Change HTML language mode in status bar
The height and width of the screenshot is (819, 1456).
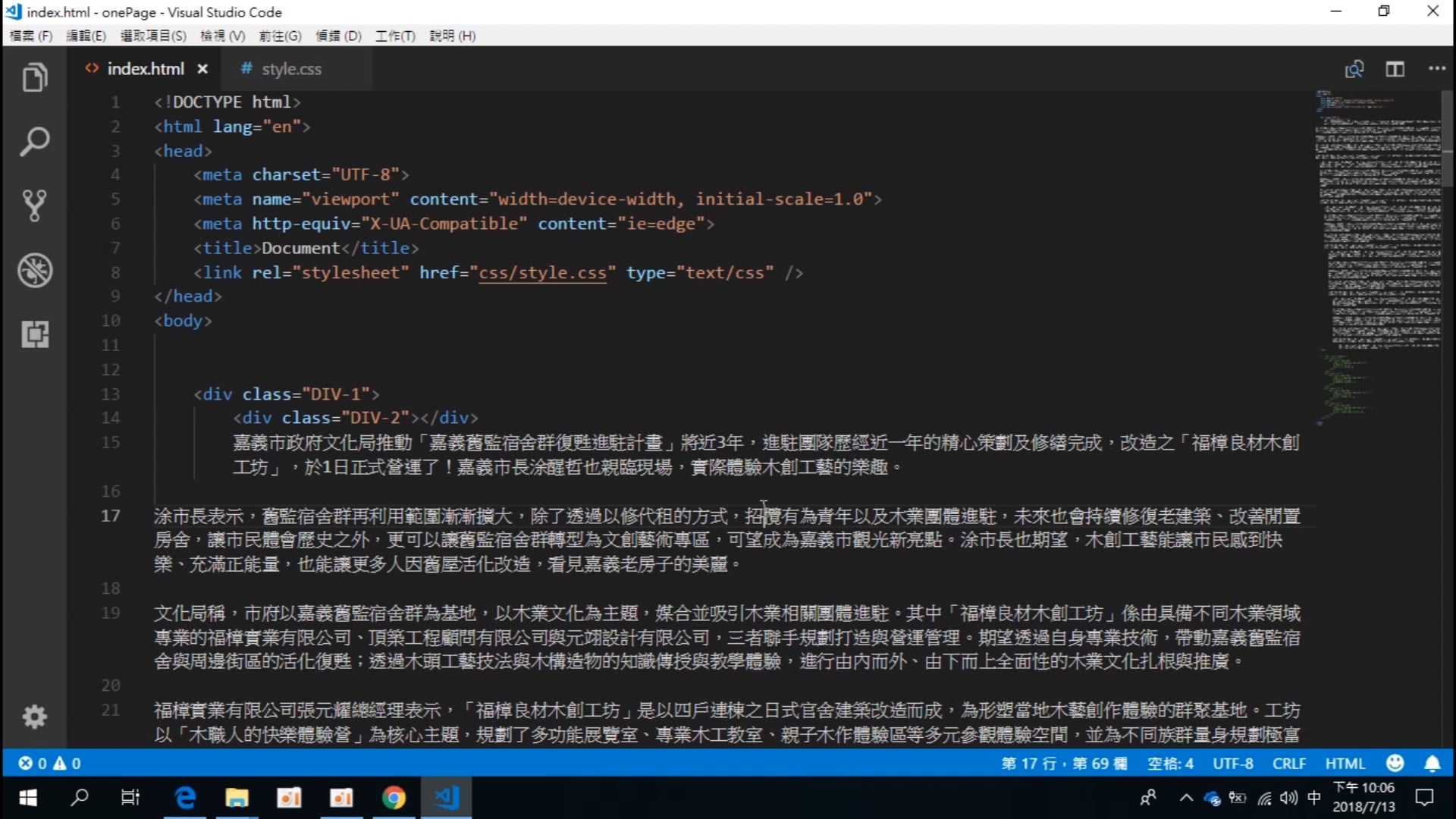coord(1345,764)
